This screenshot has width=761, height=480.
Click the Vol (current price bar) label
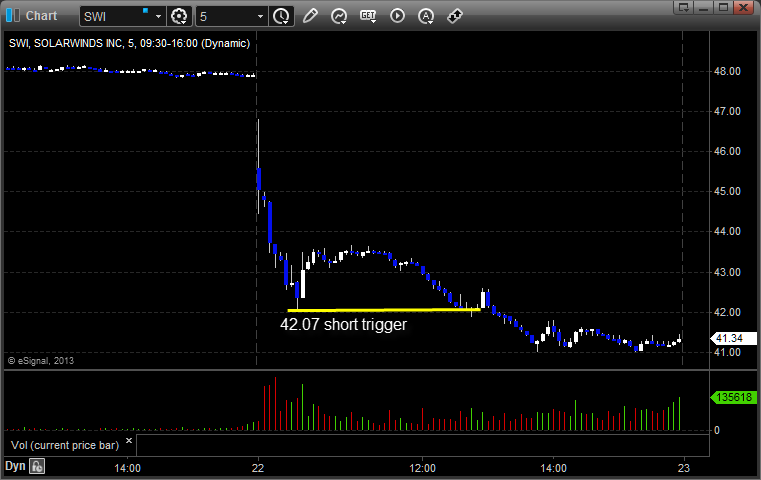pos(65,445)
